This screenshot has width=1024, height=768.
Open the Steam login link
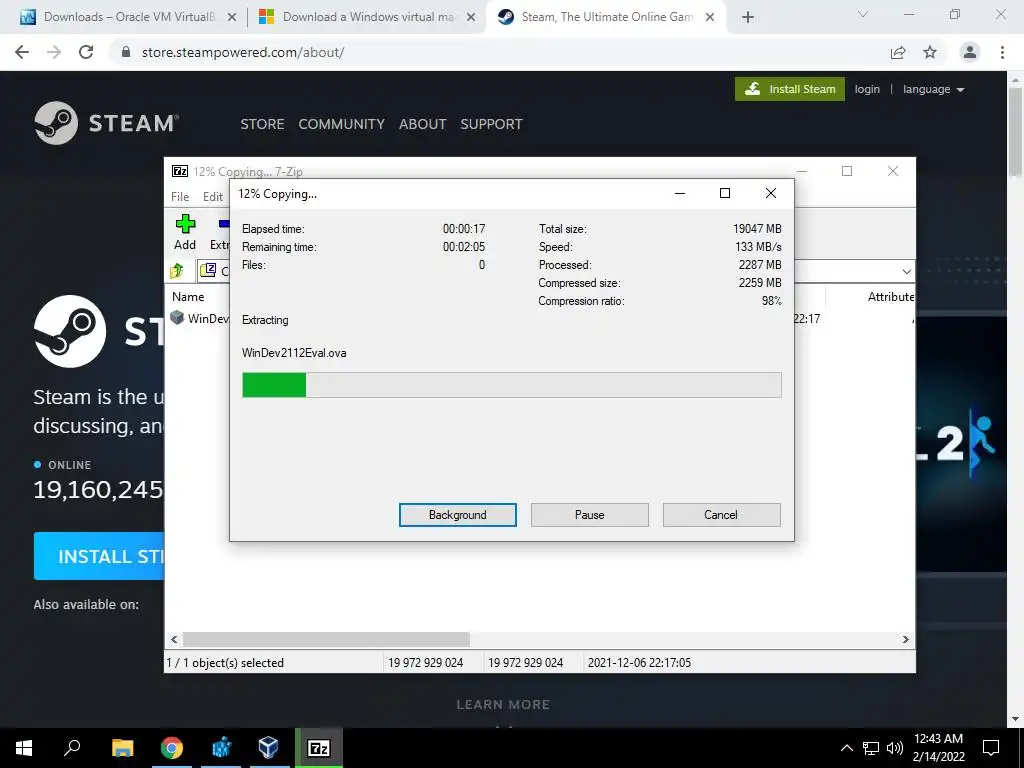pos(867,89)
